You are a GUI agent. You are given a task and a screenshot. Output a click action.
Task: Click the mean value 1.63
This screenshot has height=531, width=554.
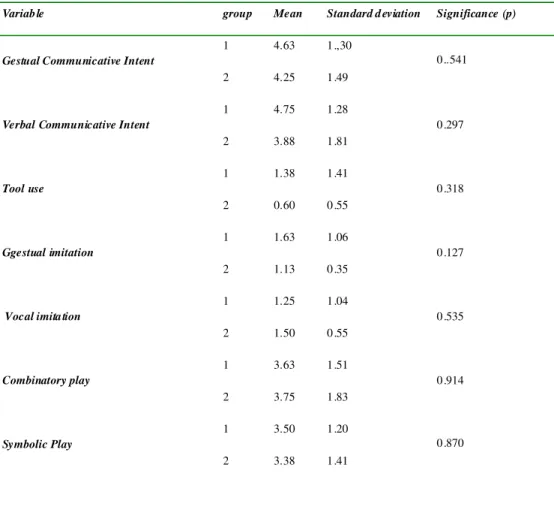284,237
